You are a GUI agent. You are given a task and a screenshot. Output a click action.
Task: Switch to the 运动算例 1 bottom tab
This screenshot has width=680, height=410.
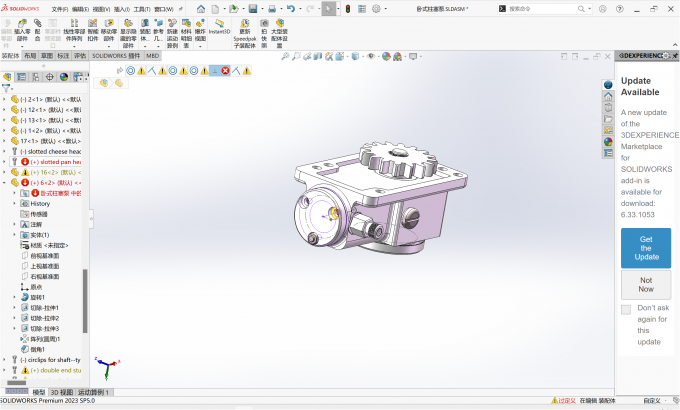tap(94, 392)
